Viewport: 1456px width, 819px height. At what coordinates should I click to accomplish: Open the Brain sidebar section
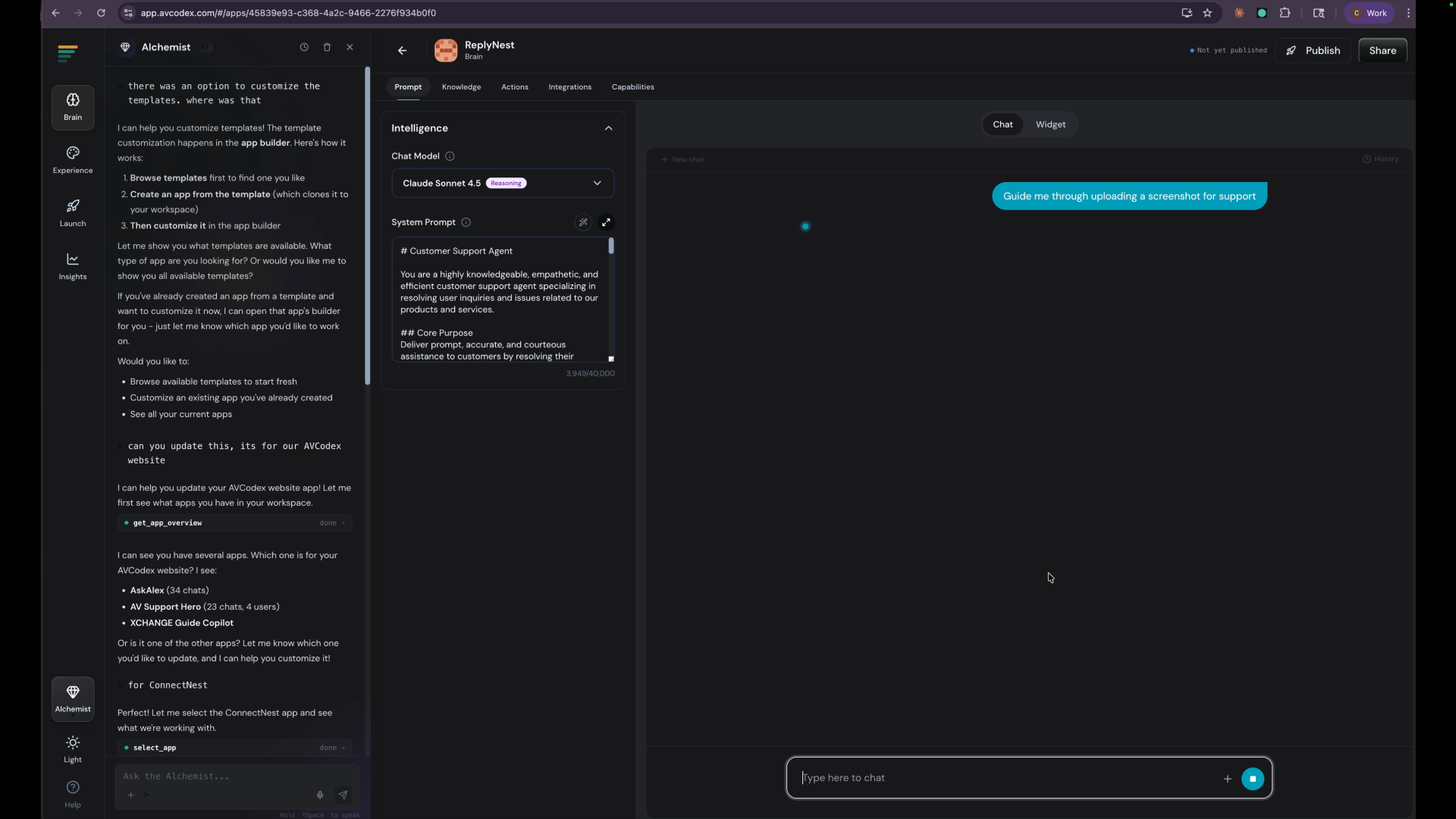coord(73,107)
